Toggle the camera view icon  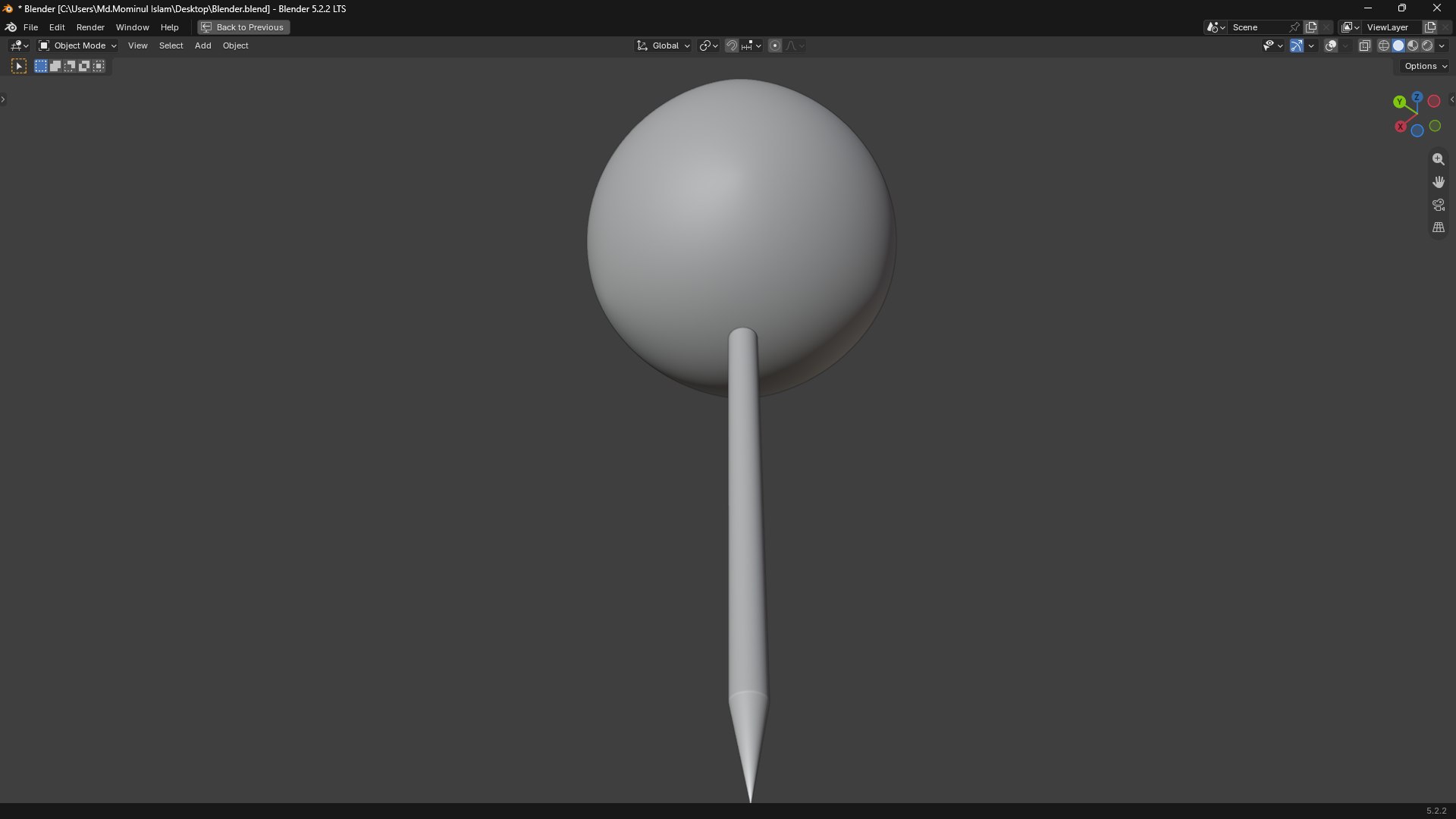point(1438,205)
